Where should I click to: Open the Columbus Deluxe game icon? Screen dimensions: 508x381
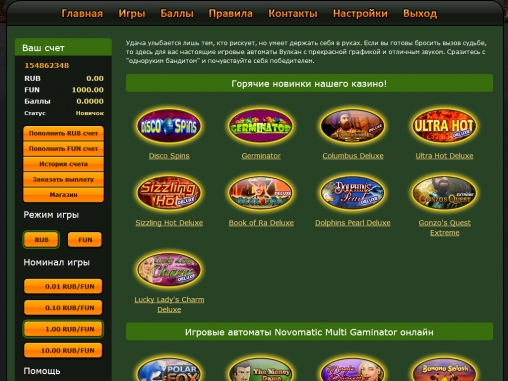tap(353, 126)
